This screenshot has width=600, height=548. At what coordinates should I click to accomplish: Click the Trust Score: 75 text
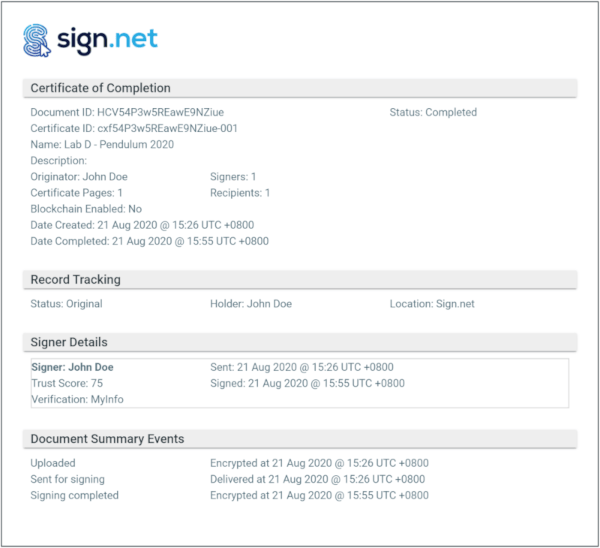pos(67,383)
